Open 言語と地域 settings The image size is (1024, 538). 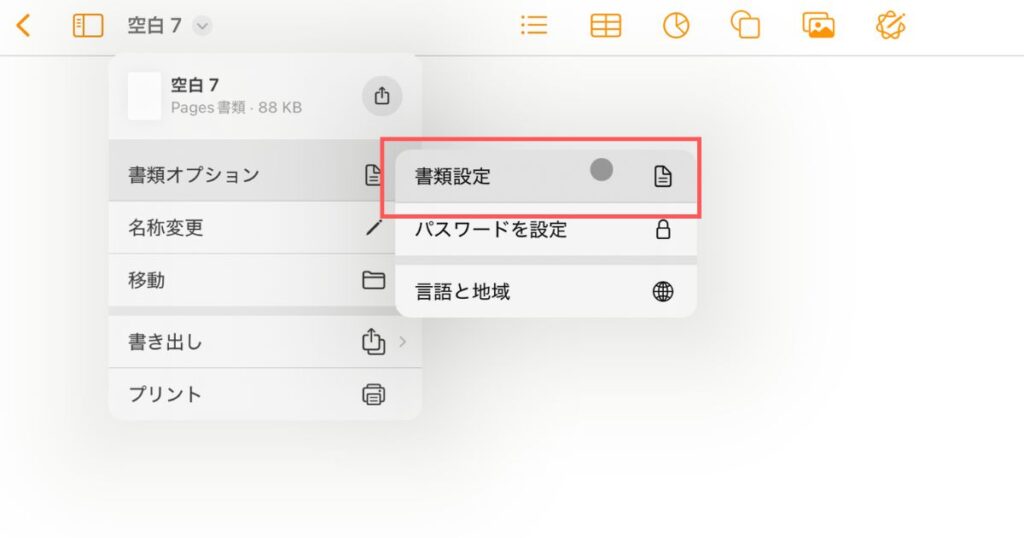(x=546, y=291)
